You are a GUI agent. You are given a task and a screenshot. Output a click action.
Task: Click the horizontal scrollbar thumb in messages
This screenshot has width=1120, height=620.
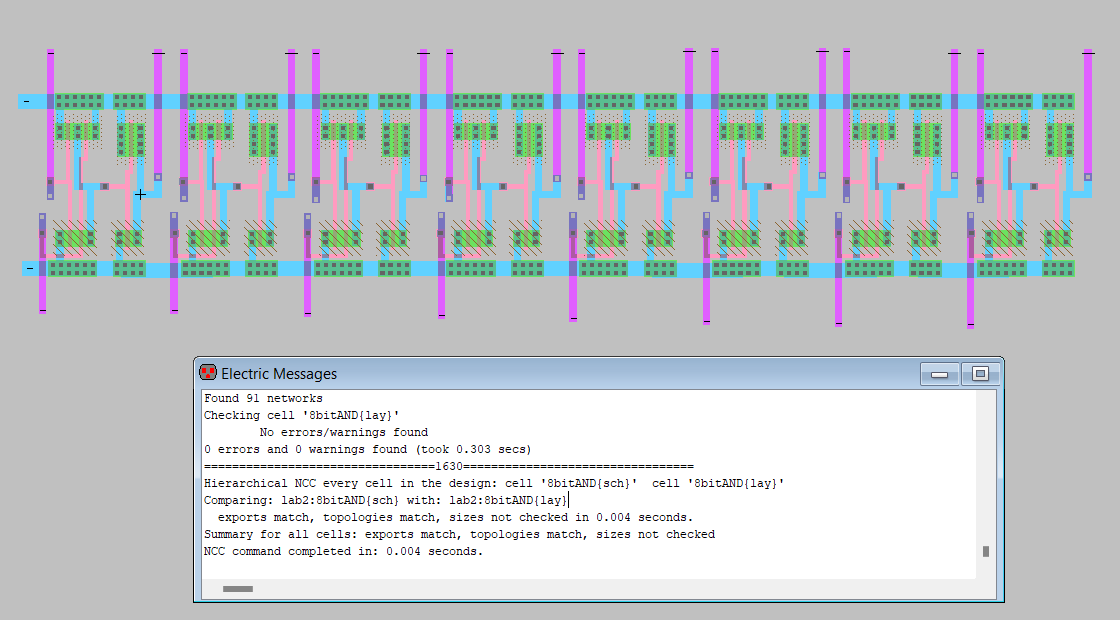[x=238, y=589]
